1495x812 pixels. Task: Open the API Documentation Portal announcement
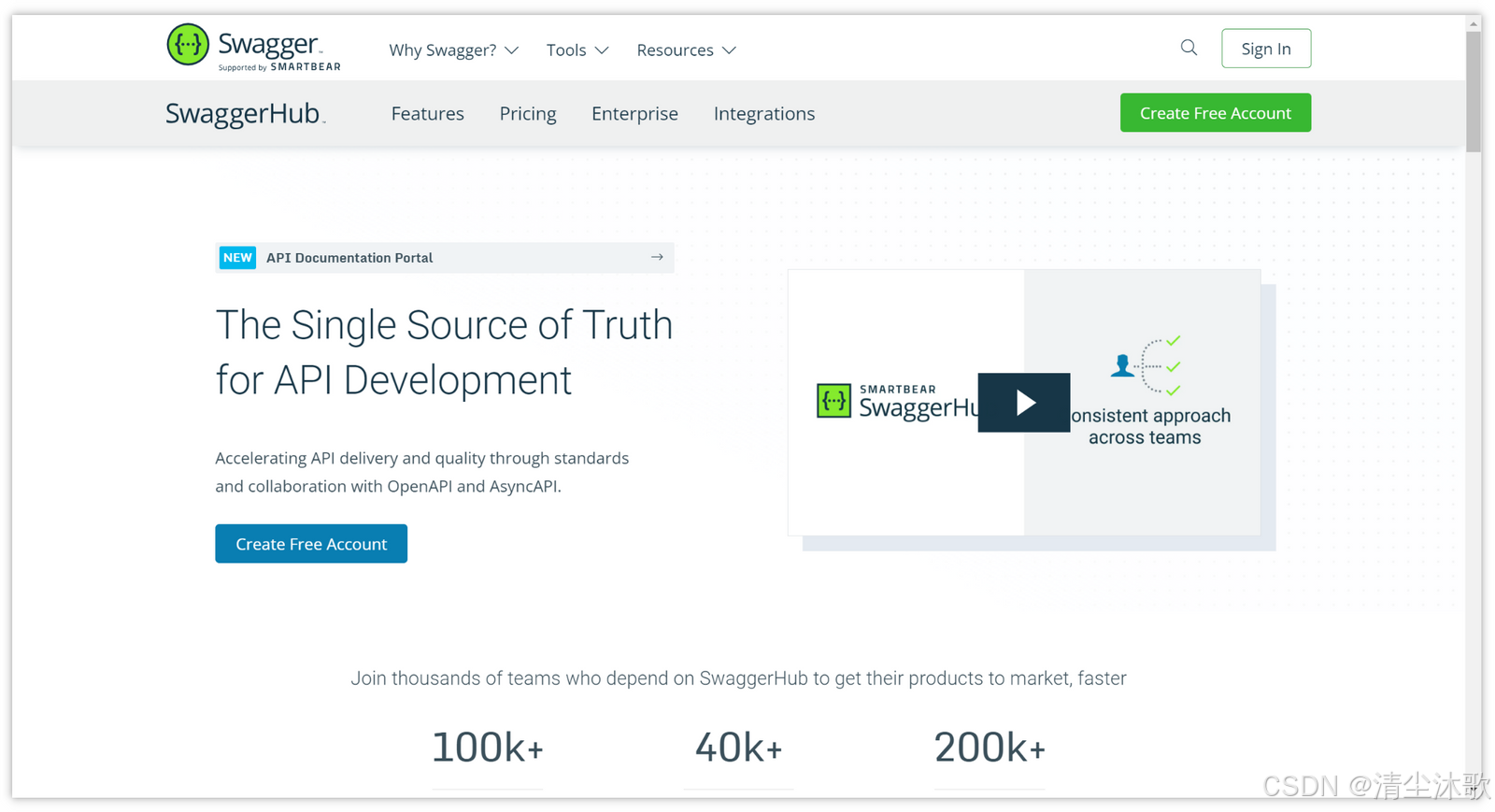[x=445, y=258]
